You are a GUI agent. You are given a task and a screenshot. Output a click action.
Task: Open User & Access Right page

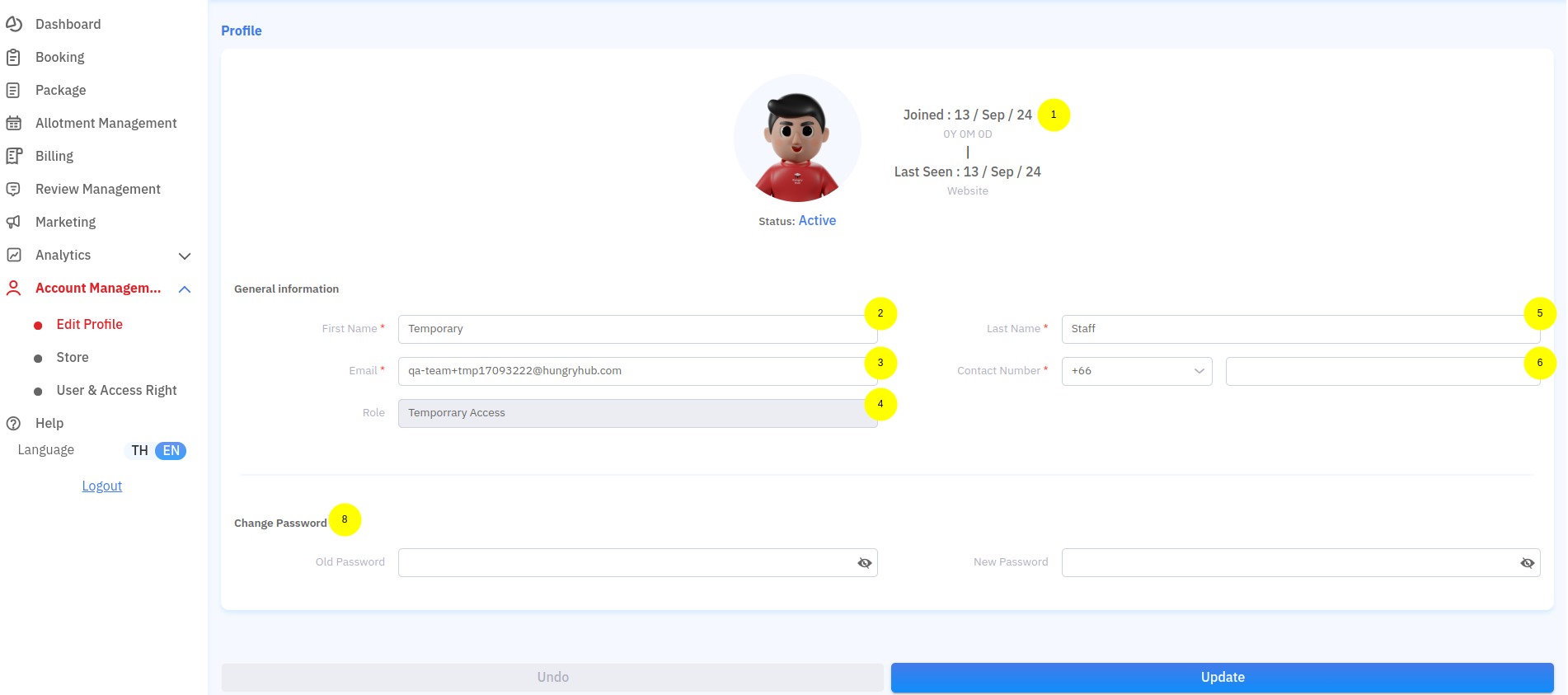point(116,391)
